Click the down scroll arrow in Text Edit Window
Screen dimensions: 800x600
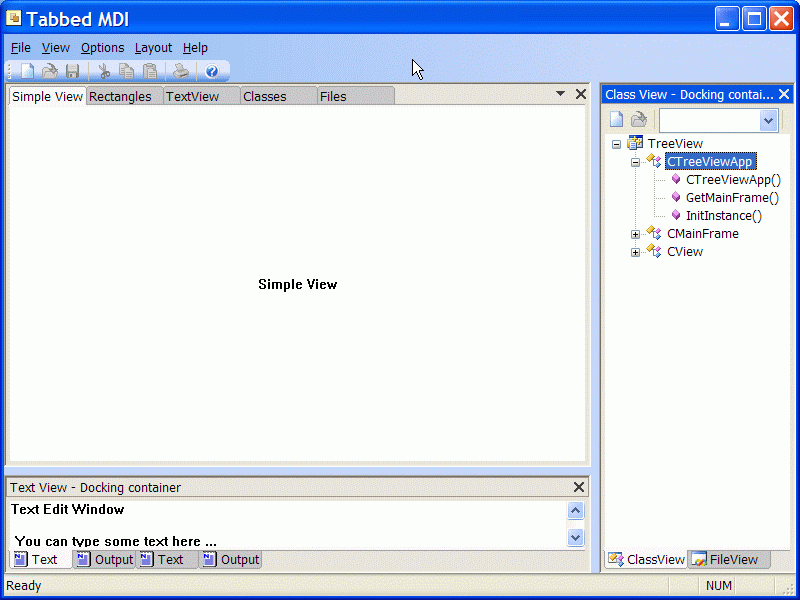(576, 538)
